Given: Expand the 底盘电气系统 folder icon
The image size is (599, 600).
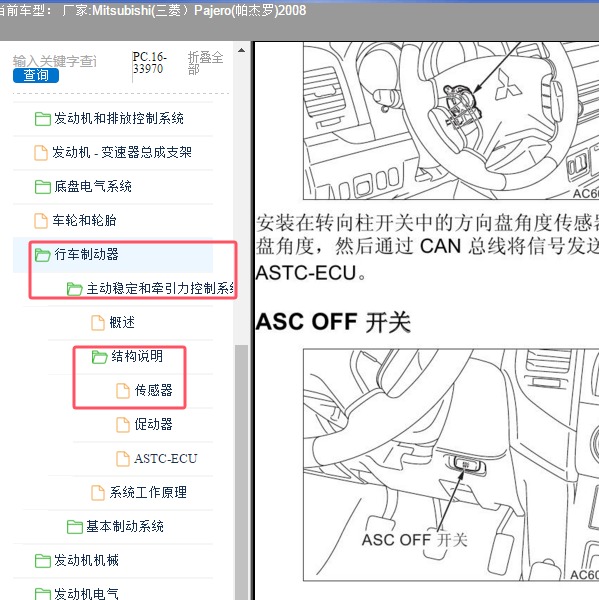Looking at the screenshot, I should click(x=42, y=187).
